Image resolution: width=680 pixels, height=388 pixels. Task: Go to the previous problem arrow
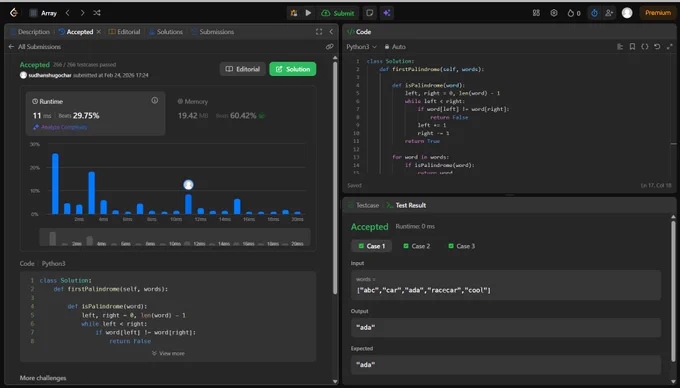(68, 13)
